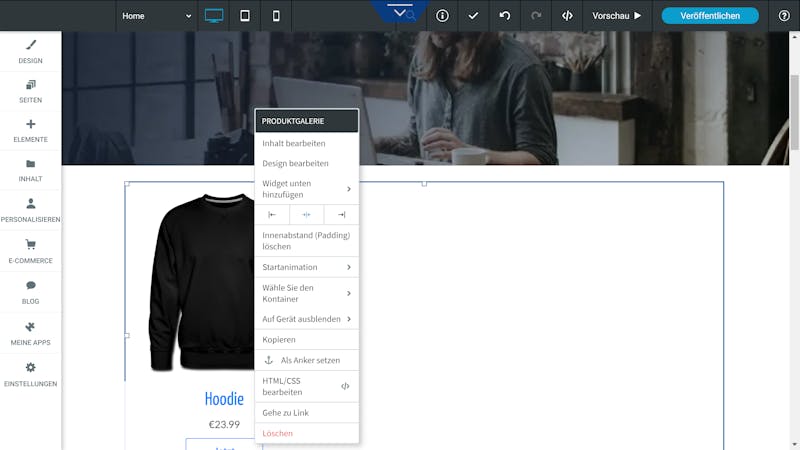Open the Seiten pages panel
The image size is (800, 450).
tap(31, 91)
